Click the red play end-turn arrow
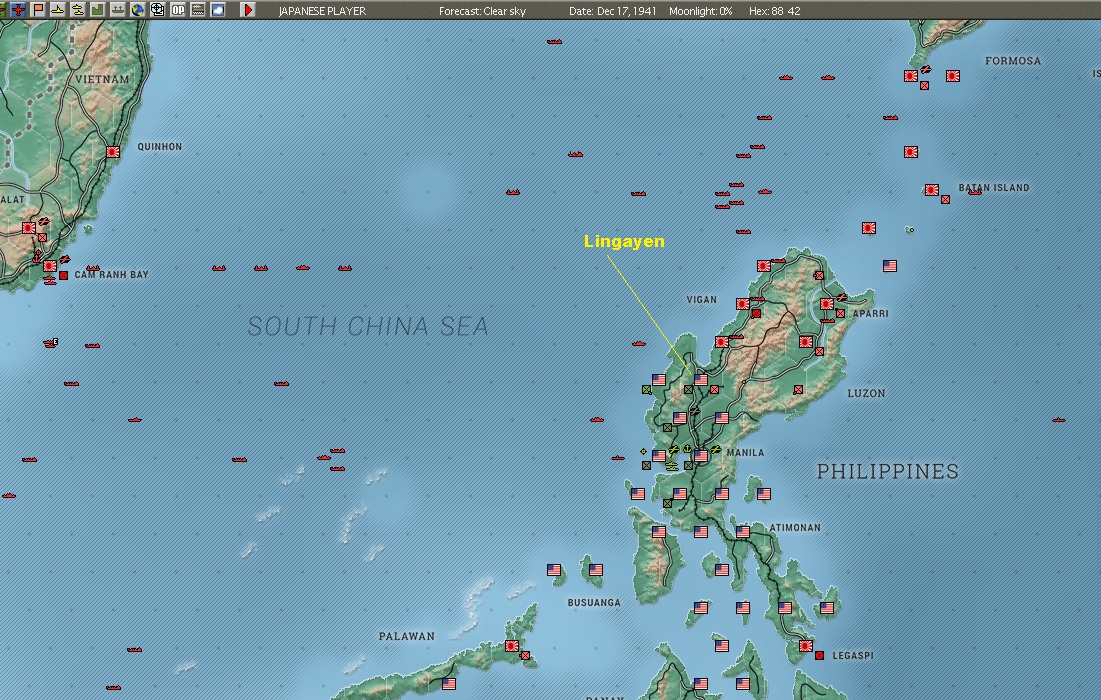Screen dimensions: 1101x700 [248, 10]
